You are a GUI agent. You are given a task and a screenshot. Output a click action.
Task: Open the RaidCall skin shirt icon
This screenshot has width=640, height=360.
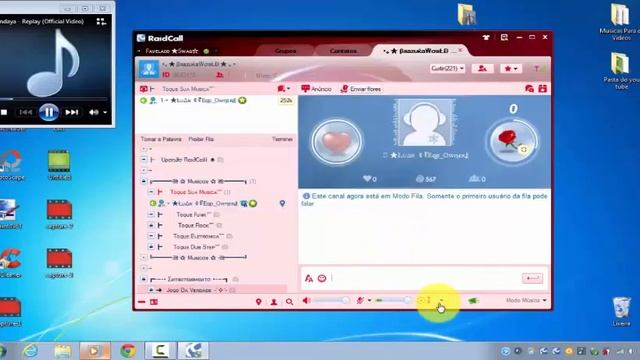(486, 38)
